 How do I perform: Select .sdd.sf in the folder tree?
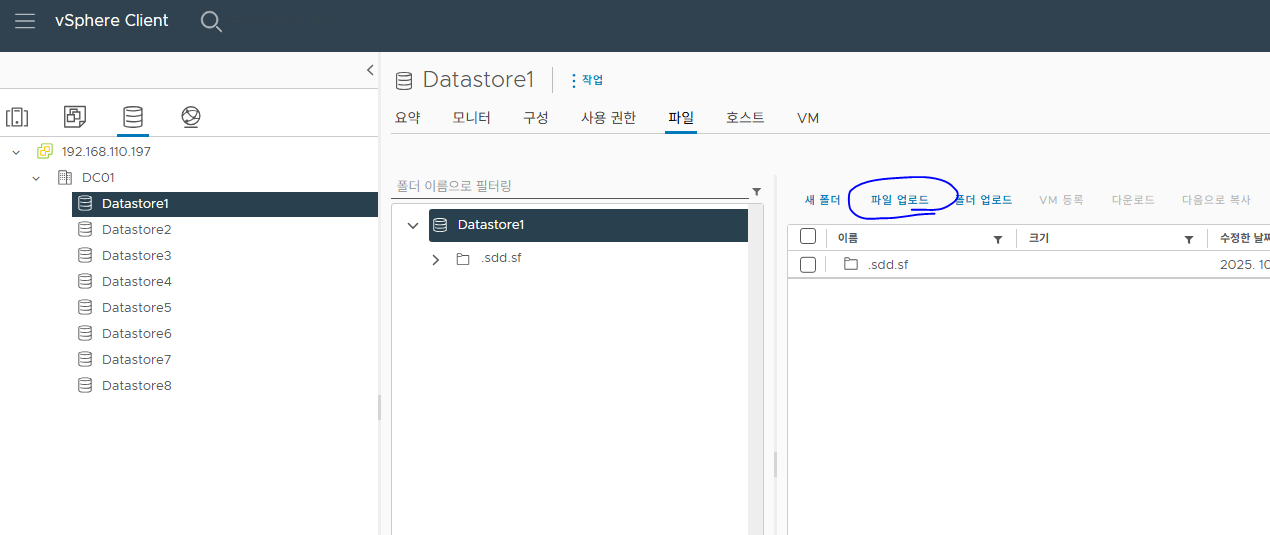pos(501,259)
